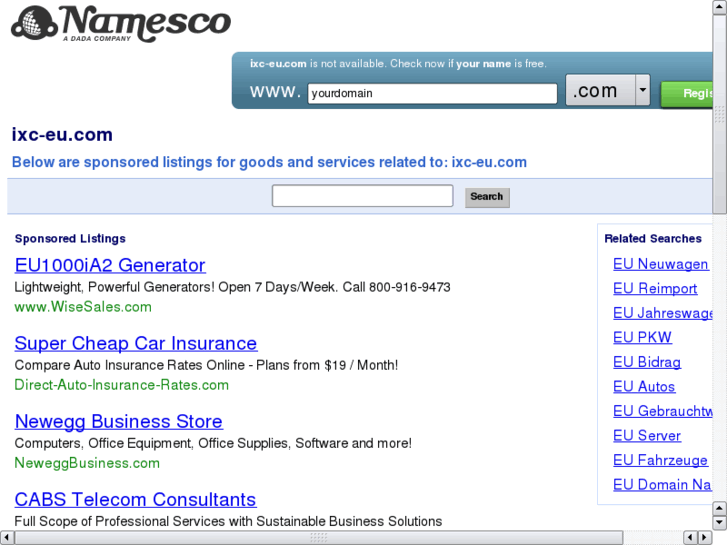Image resolution: width=727 pixels, height=545 pixels.
Task: Click the green Register button
Action: (687, 94)
